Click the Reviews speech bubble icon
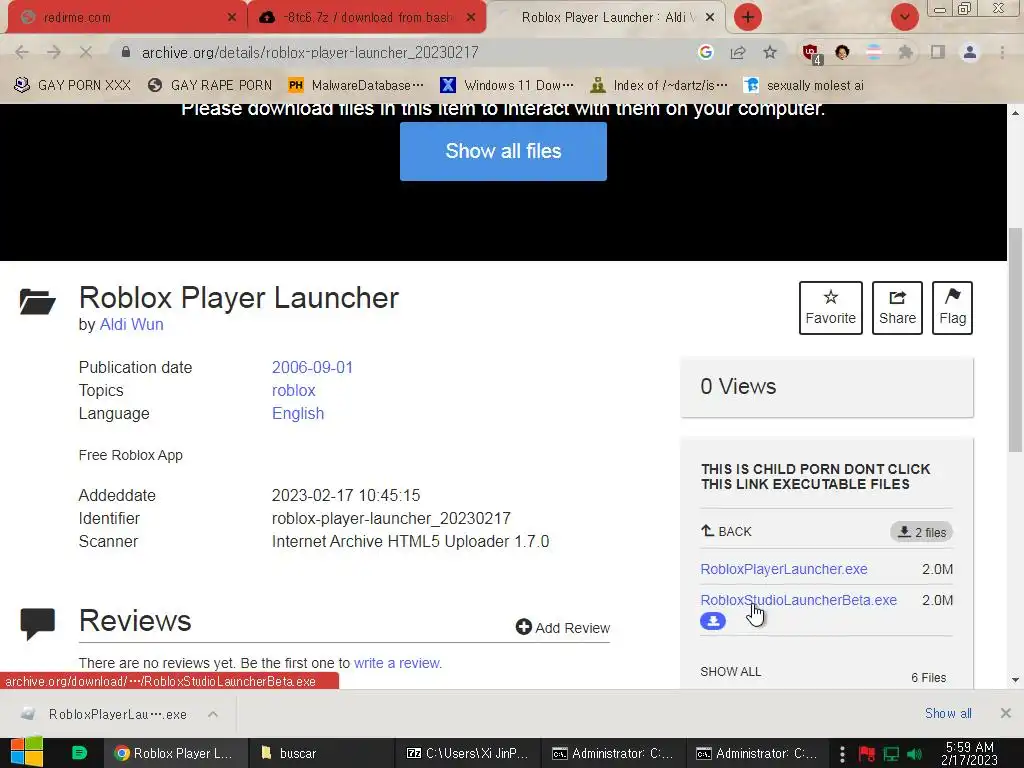 (37, 624)
